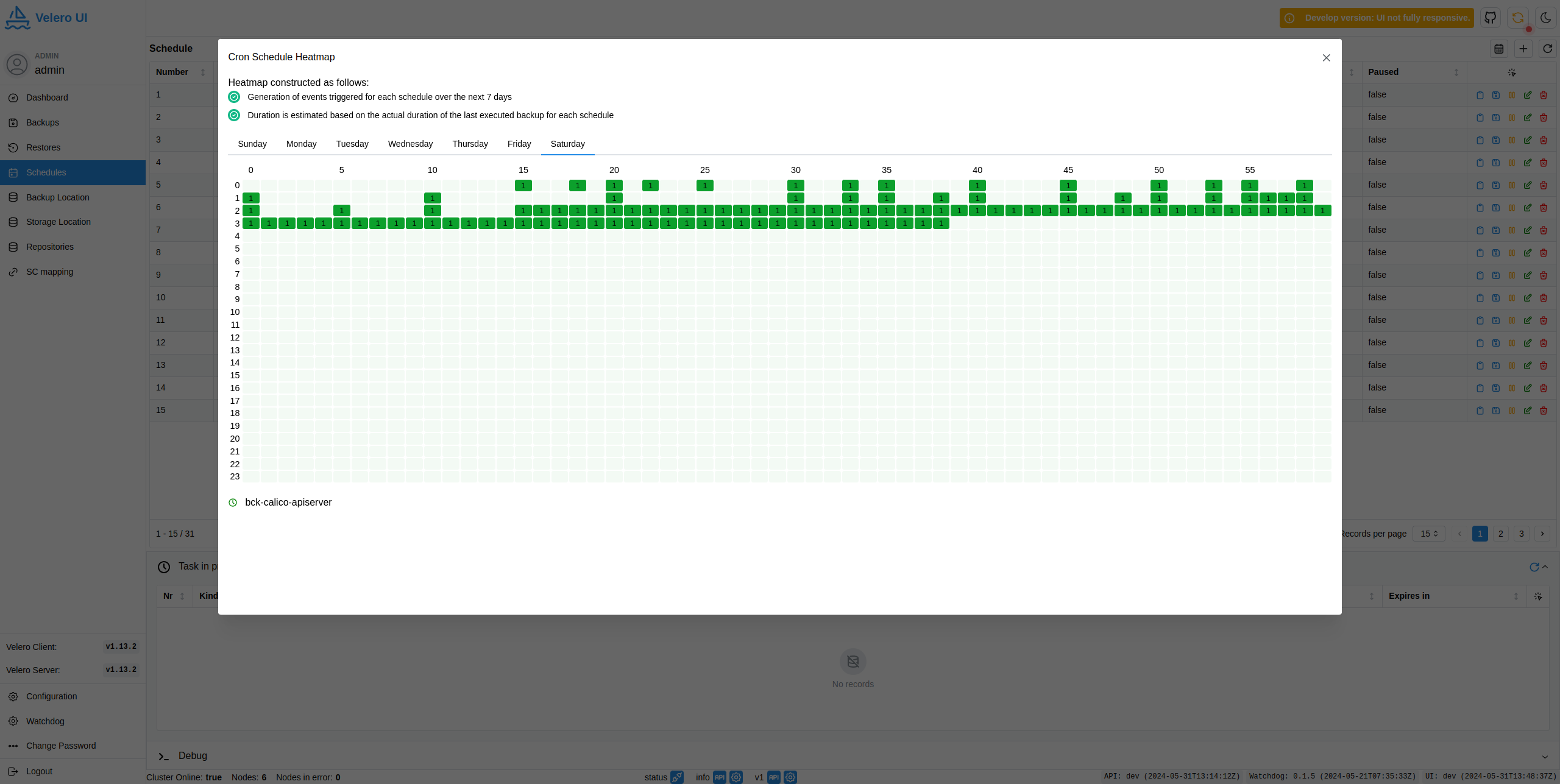Open the Records per page dropdown
Screen dimensions: 1560x784
[1429, 534]
